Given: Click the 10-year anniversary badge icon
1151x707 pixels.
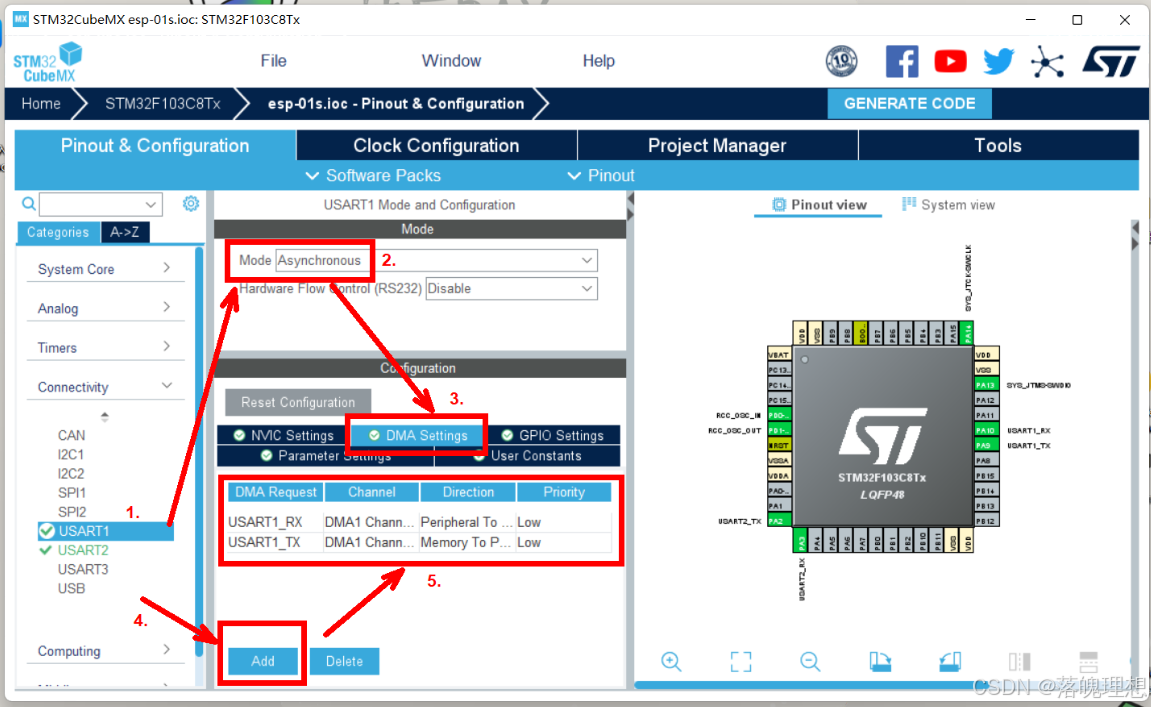Looking at the screenshot, I should pyautogui.click(x=841, y=62).
